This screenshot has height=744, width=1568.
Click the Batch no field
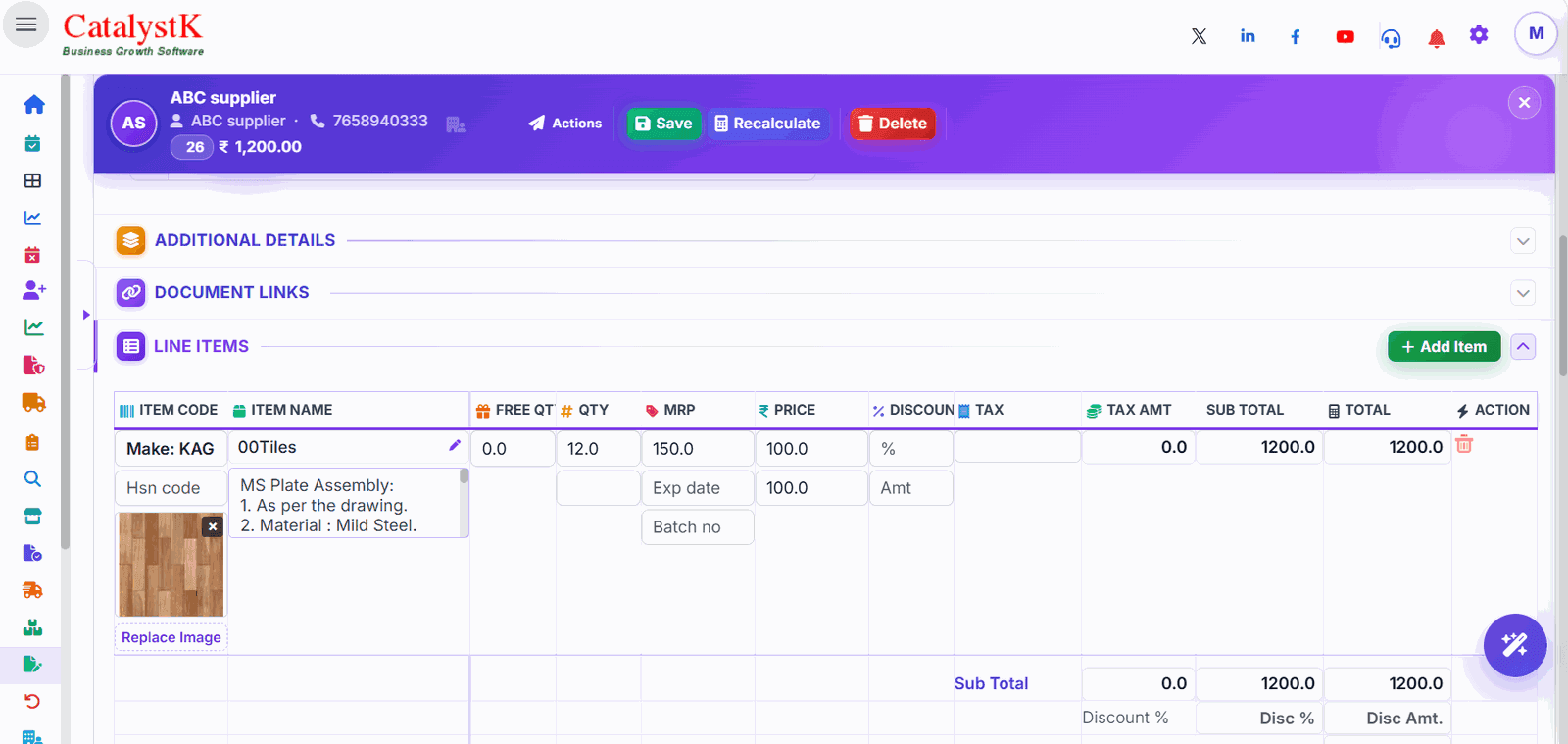click(698, 527)
